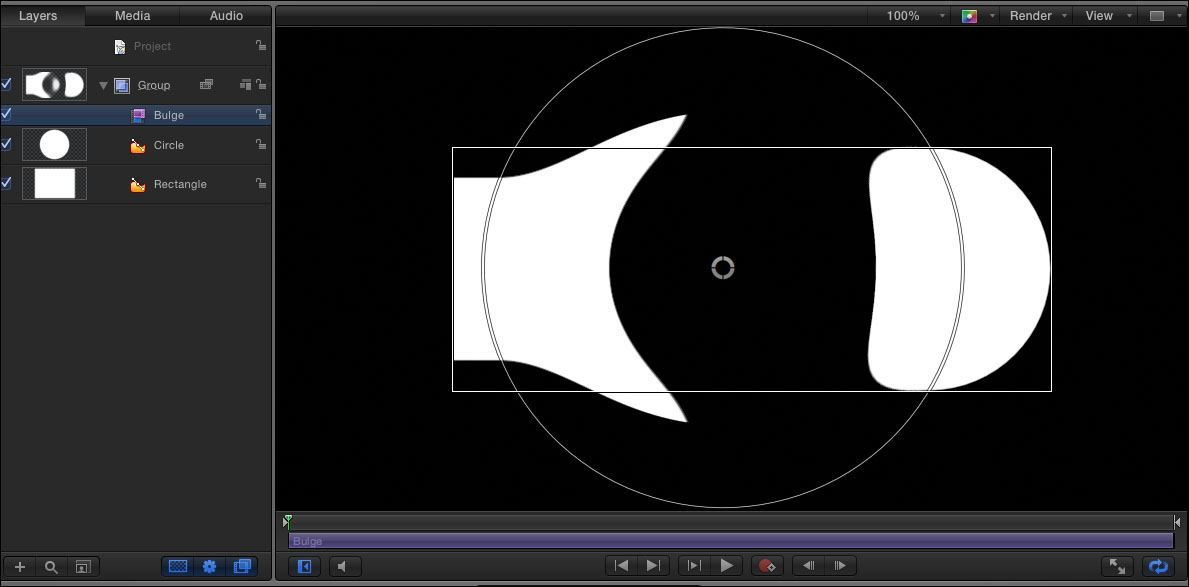Enable full-screen player mode
The height and width of the screenshot is (587, 1189).
point(1116,566)
